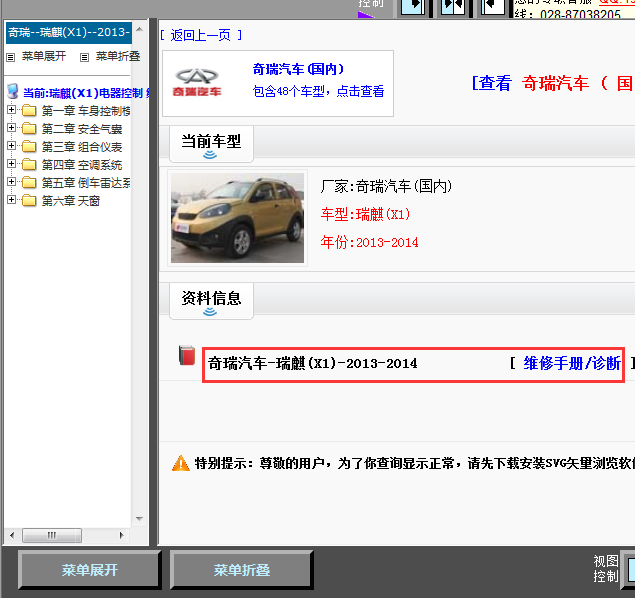Click the text 厂家:奇瑞汽车(国内)

386,186
